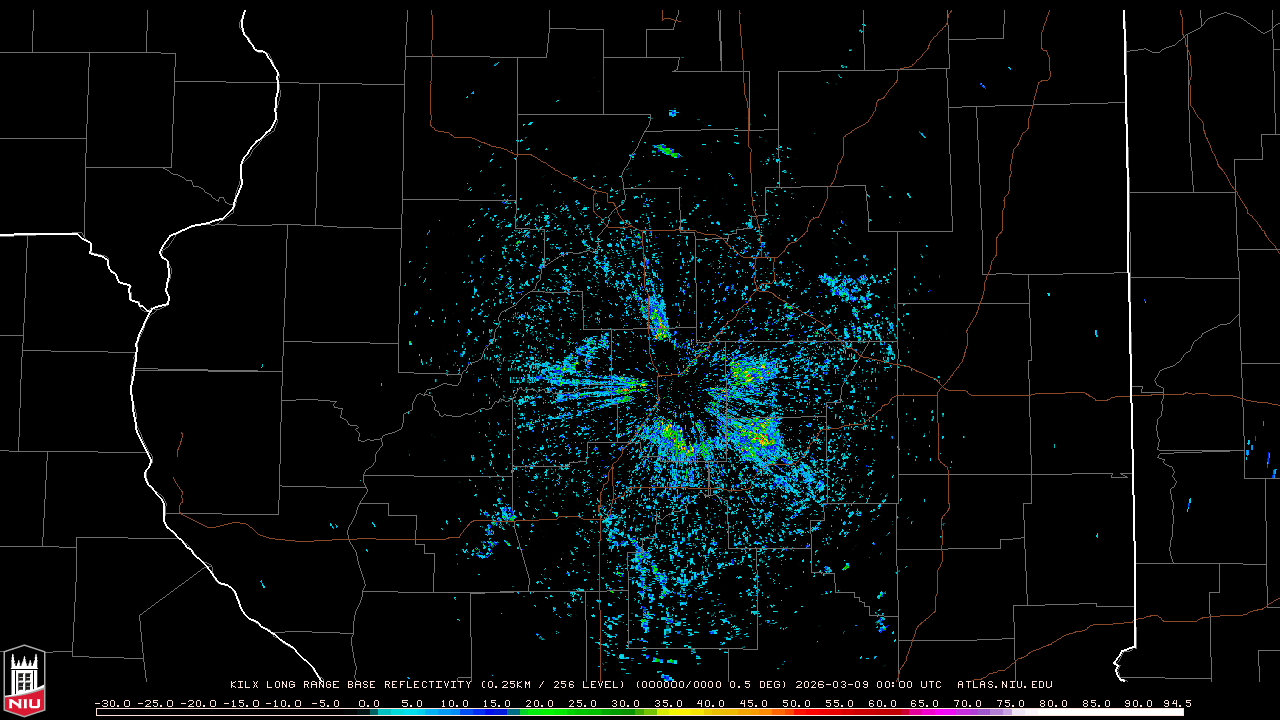Click the 50.0 dBZ label on the scale

[x=796, y=703]
